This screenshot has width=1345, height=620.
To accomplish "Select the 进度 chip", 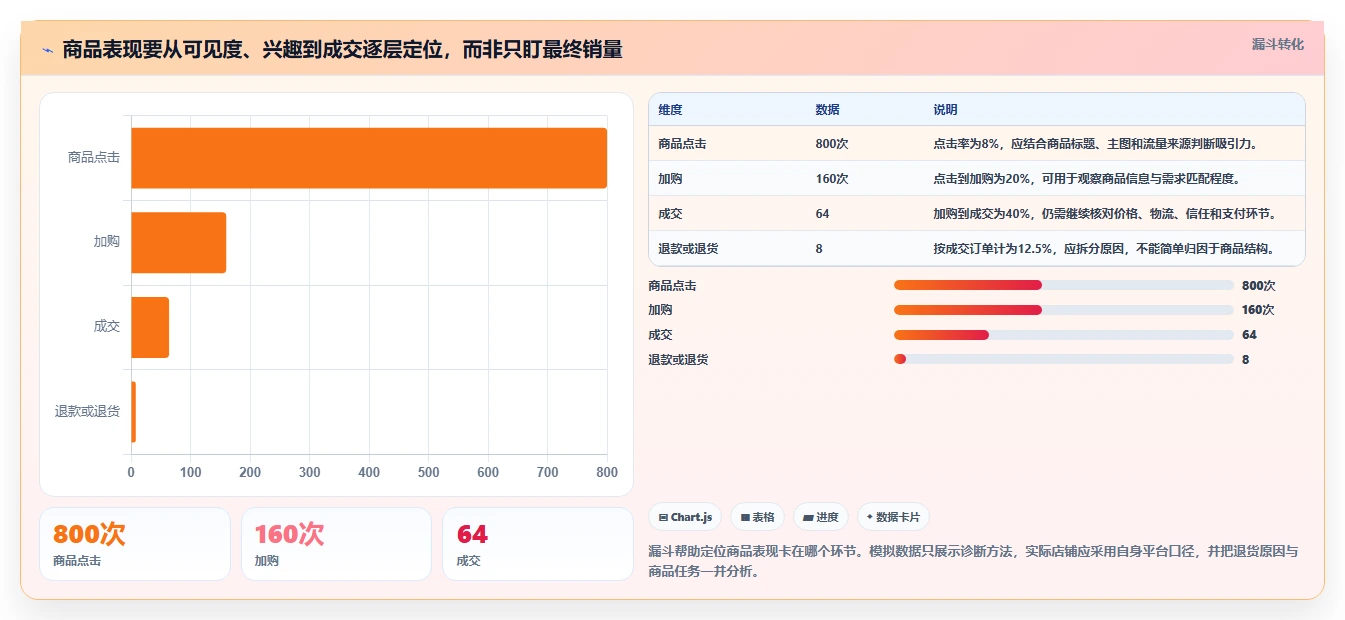I will tap(820, 517).
